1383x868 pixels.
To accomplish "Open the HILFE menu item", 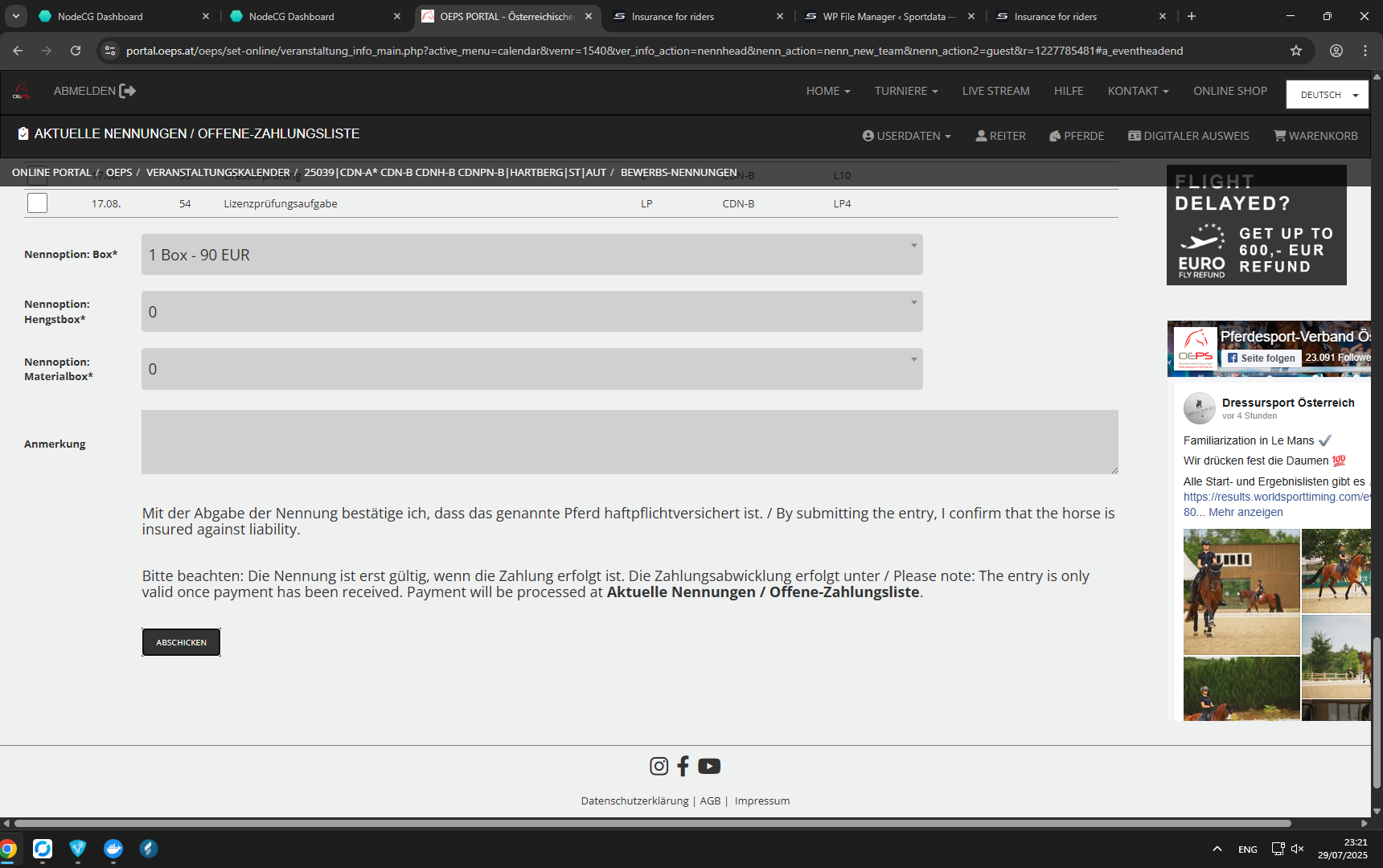I will (1069, 91).
